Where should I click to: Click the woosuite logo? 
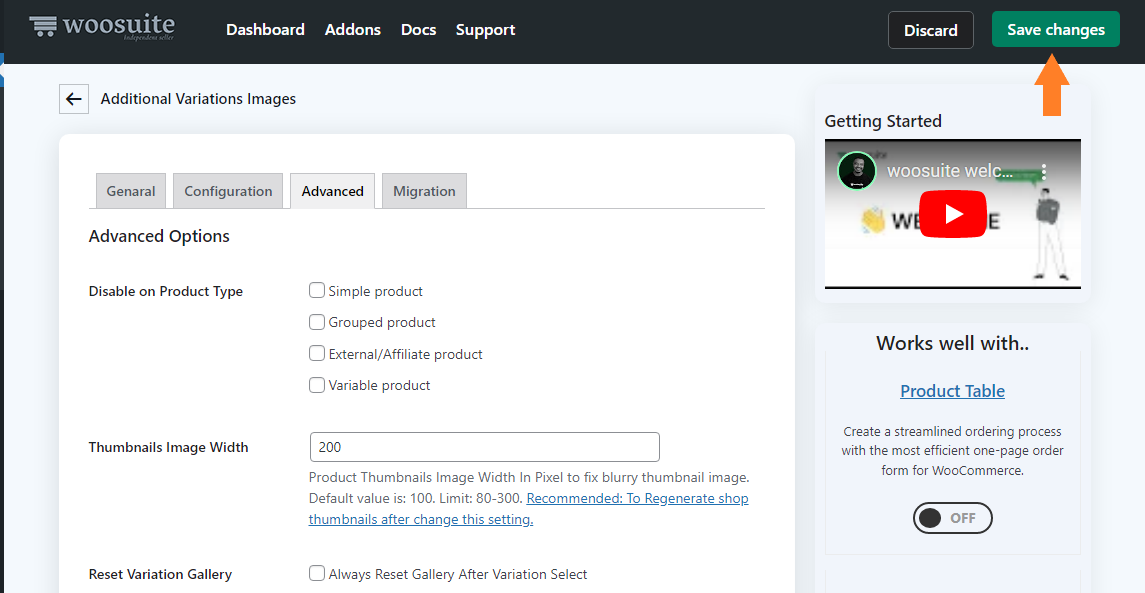[102, 27]
